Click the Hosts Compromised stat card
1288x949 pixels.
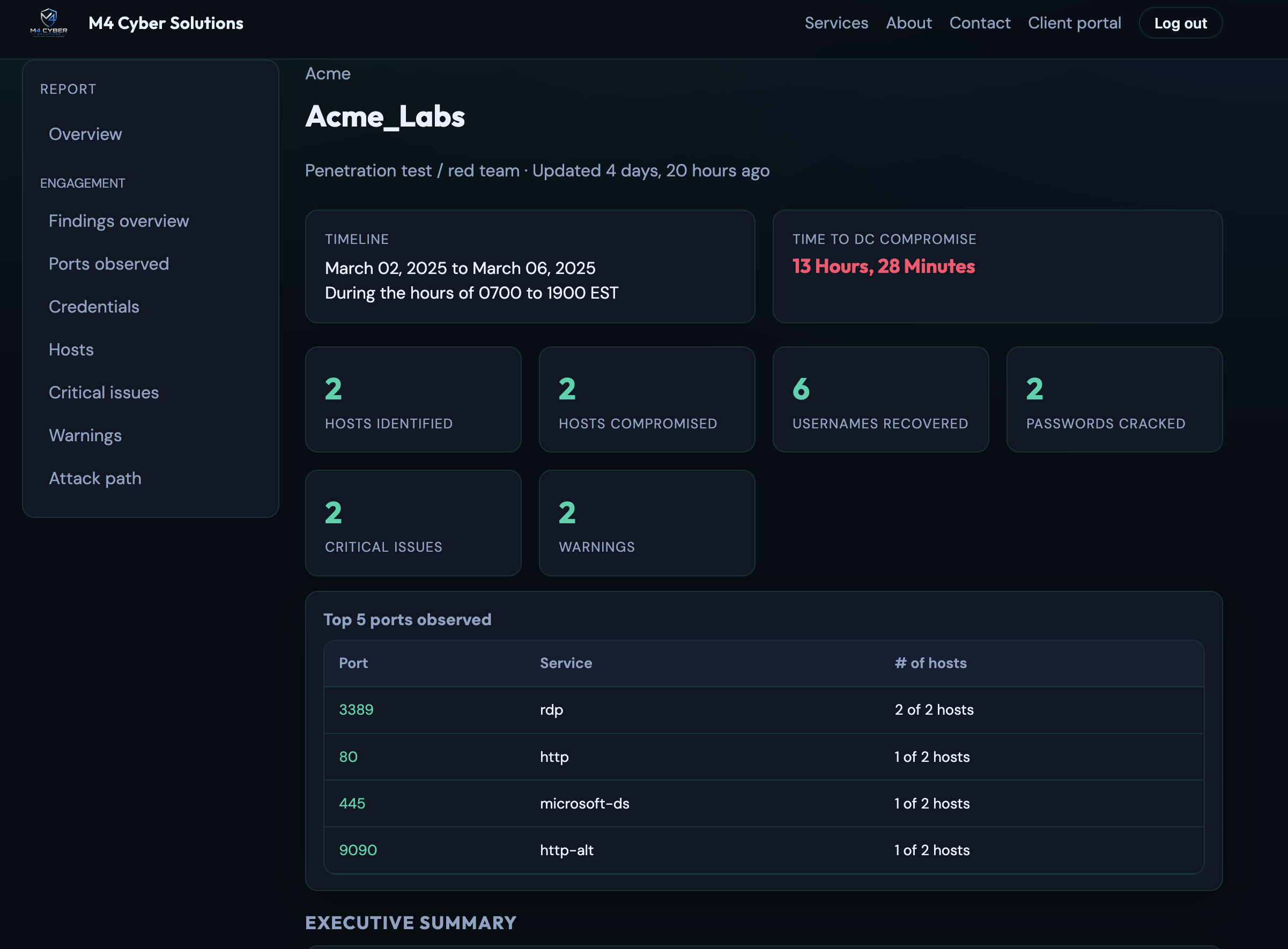647,399
